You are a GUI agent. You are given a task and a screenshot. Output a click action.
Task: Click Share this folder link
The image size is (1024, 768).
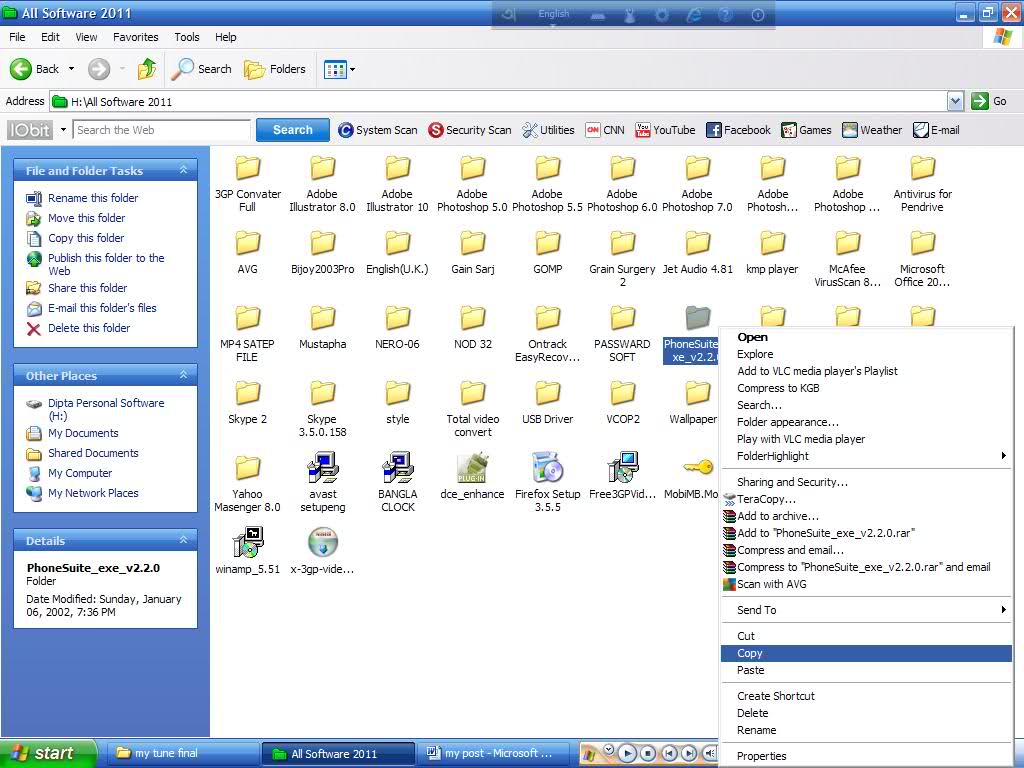tap(88, 288)
